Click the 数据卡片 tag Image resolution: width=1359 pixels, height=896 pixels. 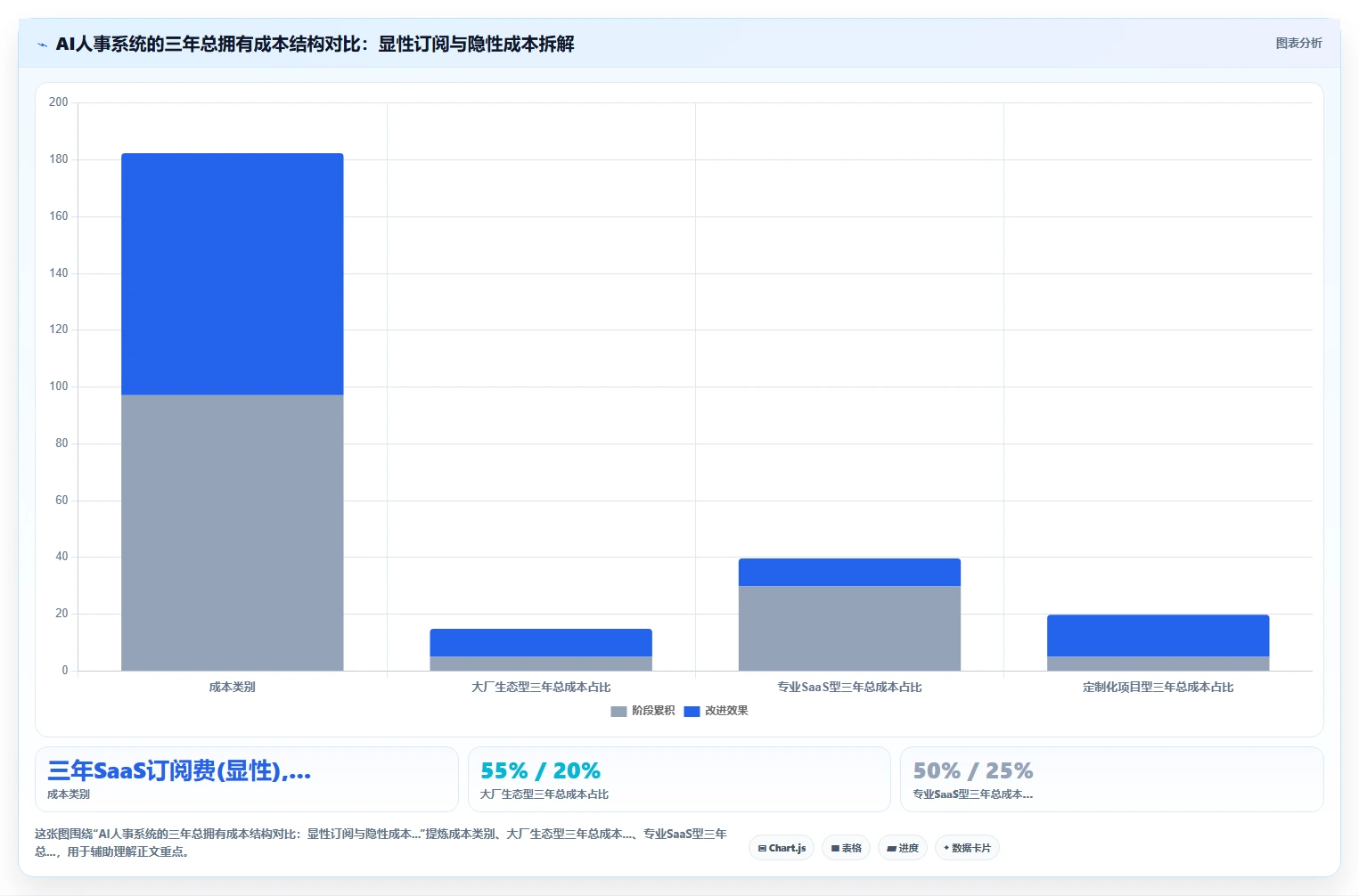pos(967,848)
